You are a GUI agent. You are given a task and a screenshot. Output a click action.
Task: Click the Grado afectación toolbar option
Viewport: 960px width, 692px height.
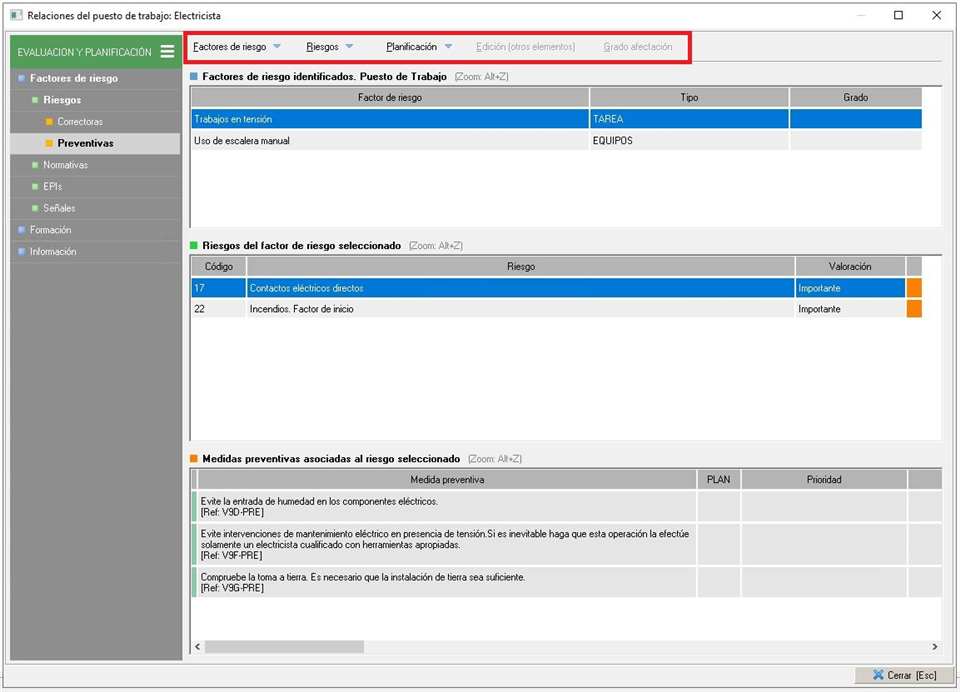[x=637, y=47]
